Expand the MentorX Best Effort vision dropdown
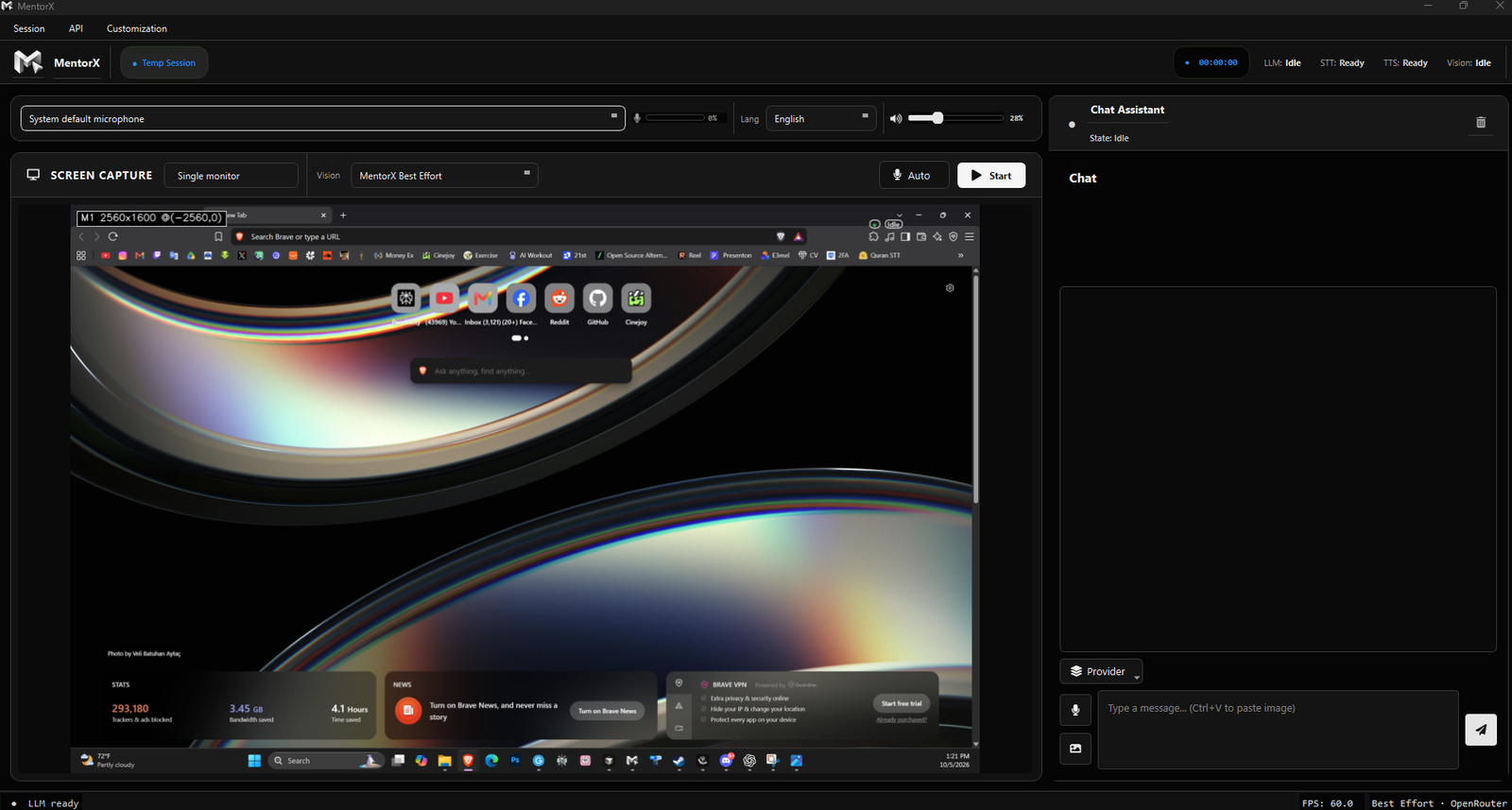 coord(444,176)
